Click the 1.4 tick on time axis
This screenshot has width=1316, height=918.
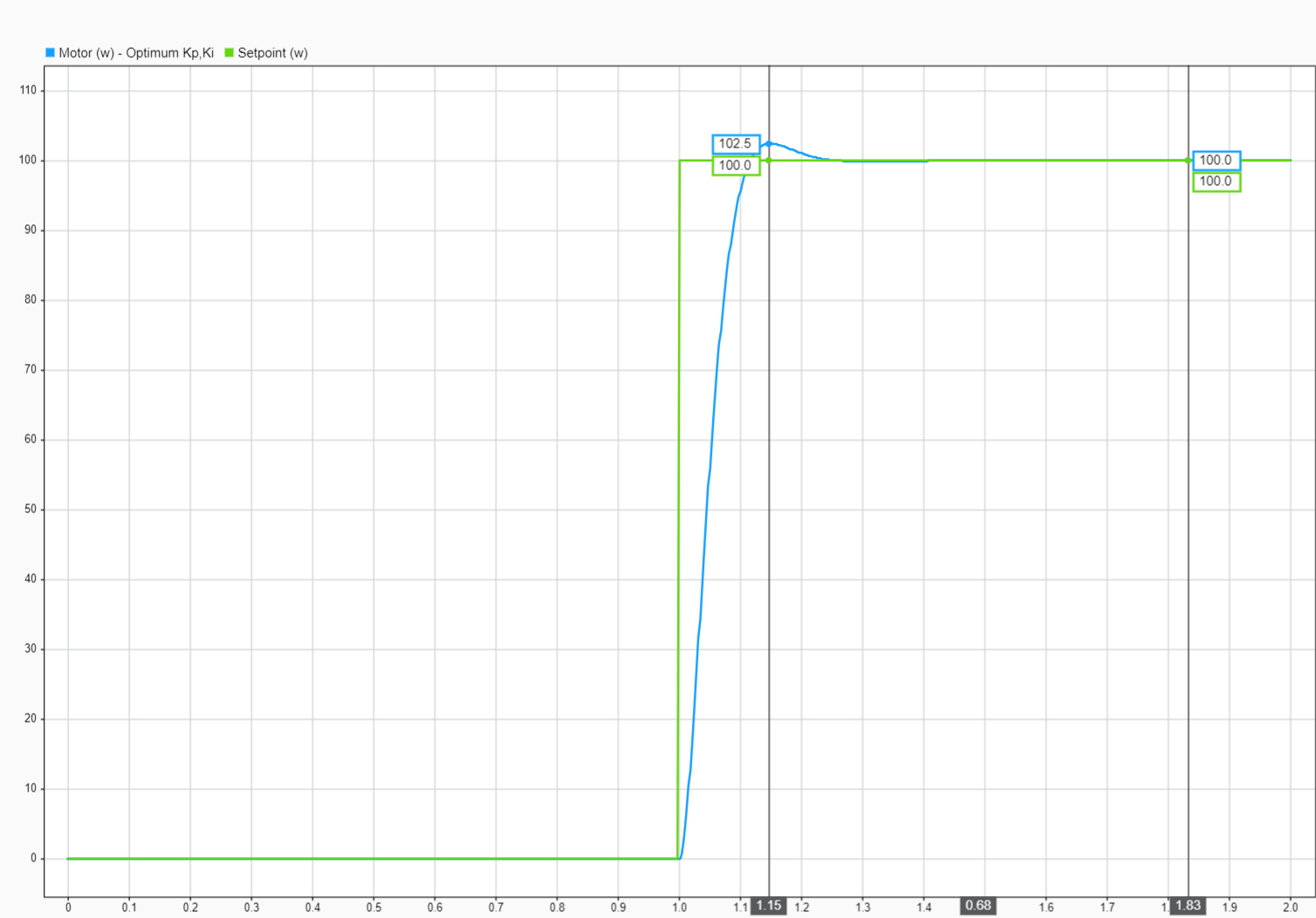point(923,908)
